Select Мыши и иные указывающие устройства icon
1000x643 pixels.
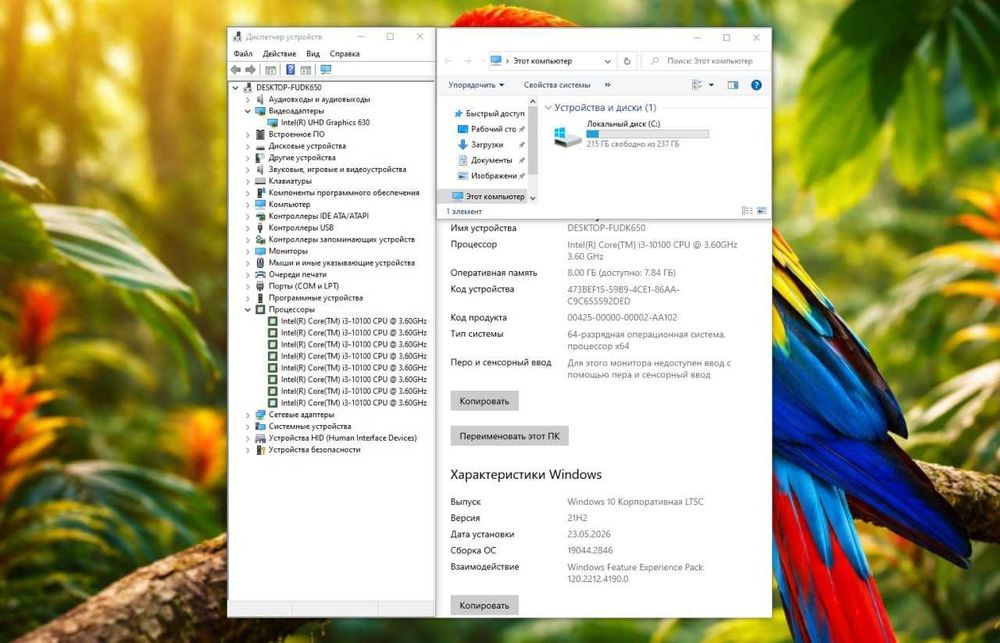click(260, 263)
